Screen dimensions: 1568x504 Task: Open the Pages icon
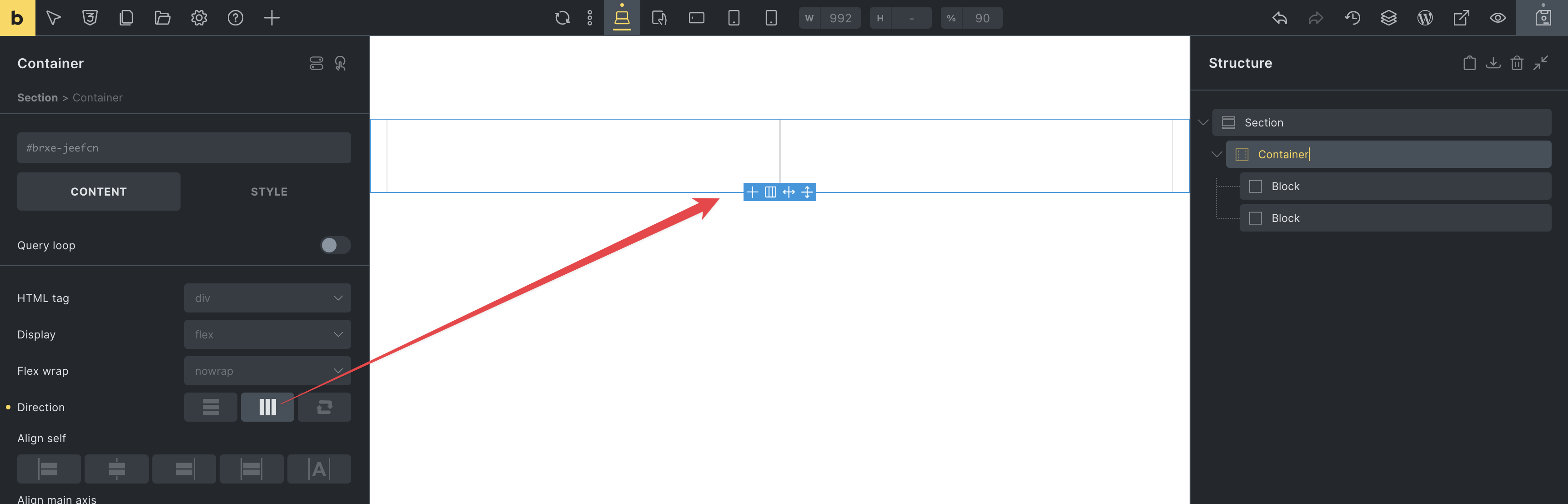point(126,18)
